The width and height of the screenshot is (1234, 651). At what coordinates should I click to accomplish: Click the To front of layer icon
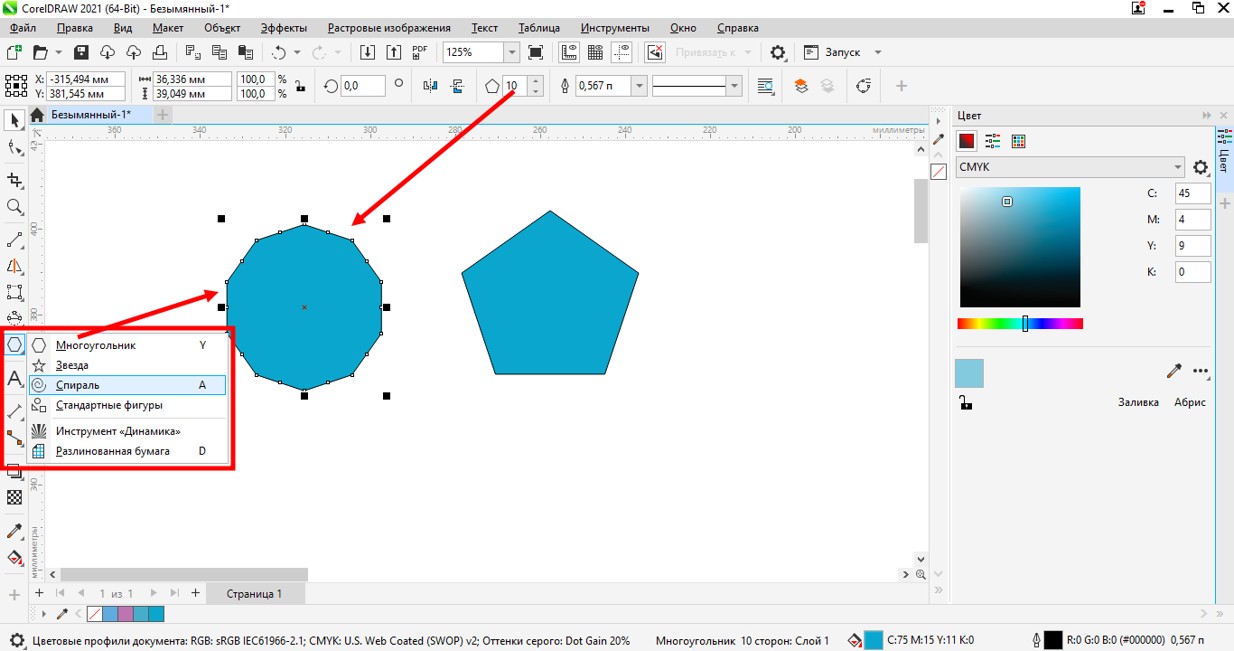pos(801,86)
